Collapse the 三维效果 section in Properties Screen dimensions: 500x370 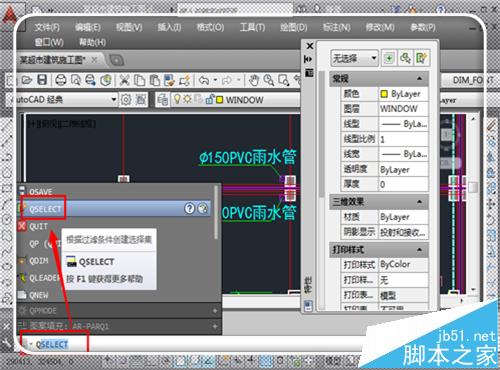(x=419, y=202)
